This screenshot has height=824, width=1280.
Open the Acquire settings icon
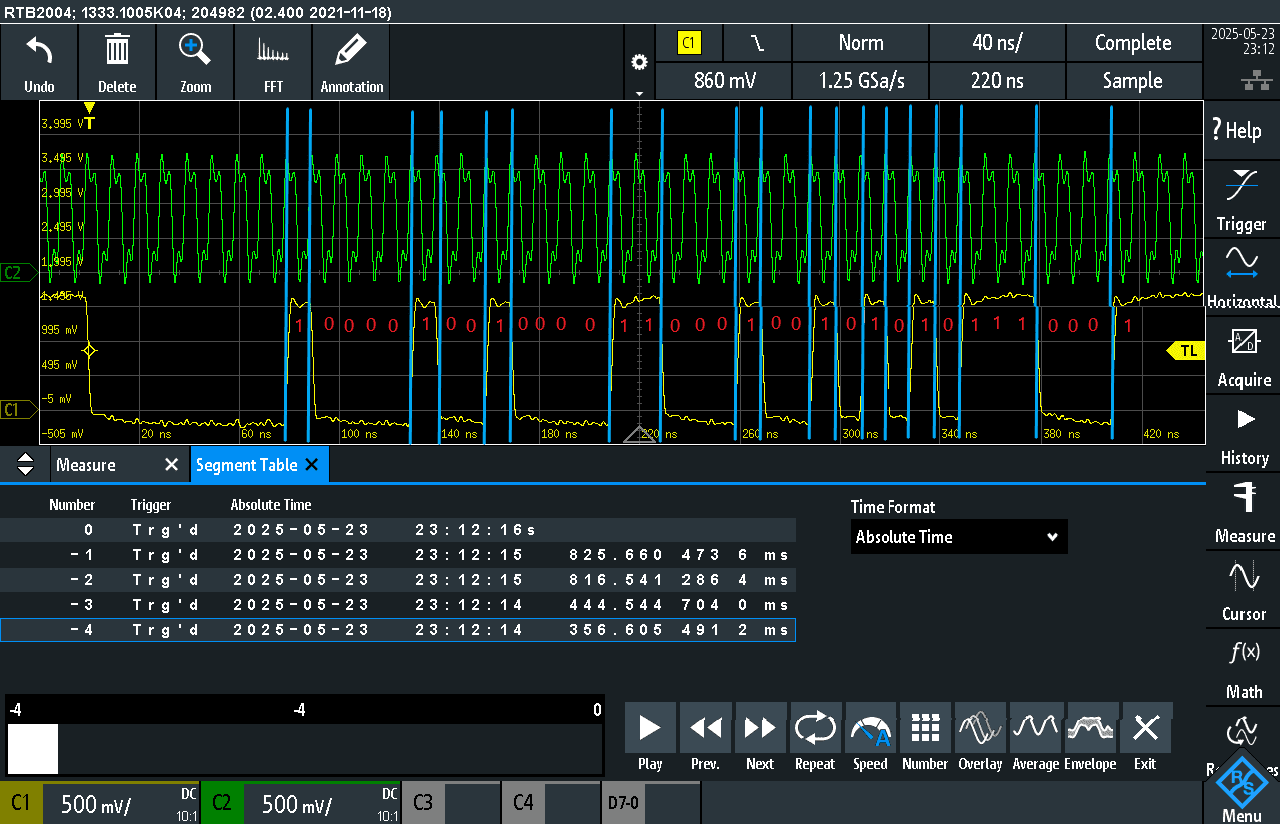click(1241, 354)
